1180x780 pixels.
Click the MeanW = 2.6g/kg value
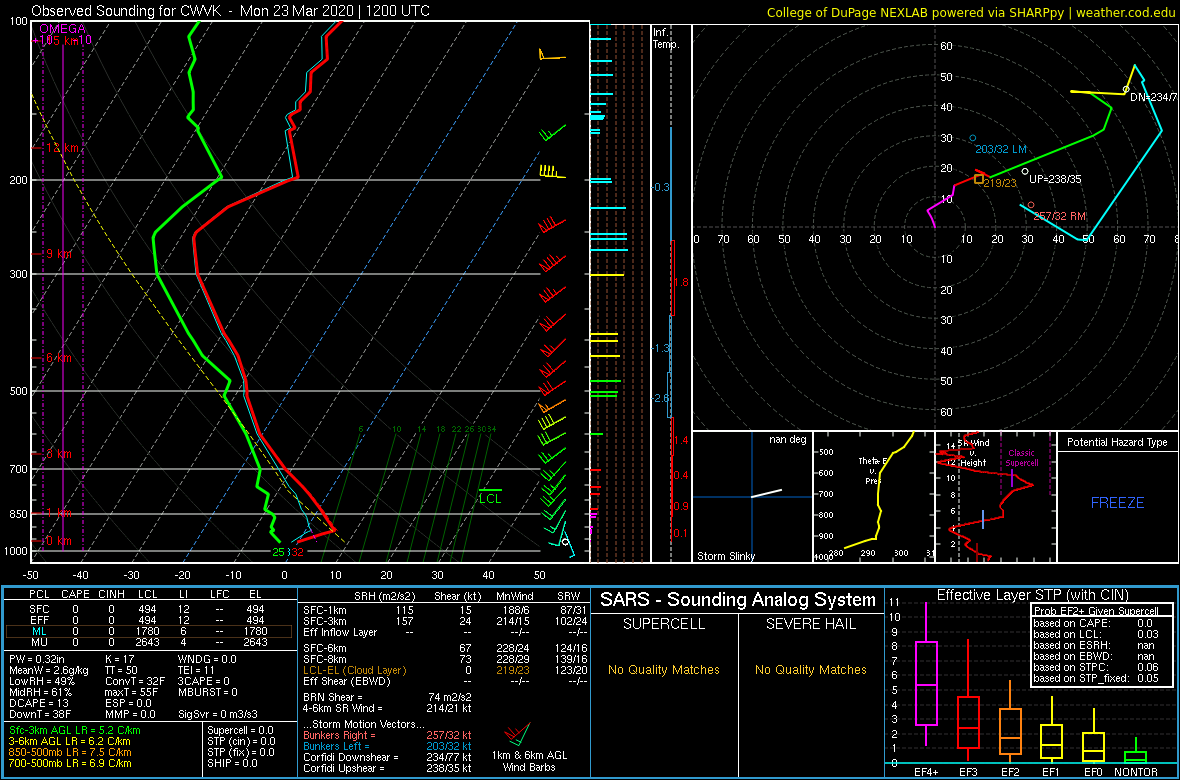point(47,670)
